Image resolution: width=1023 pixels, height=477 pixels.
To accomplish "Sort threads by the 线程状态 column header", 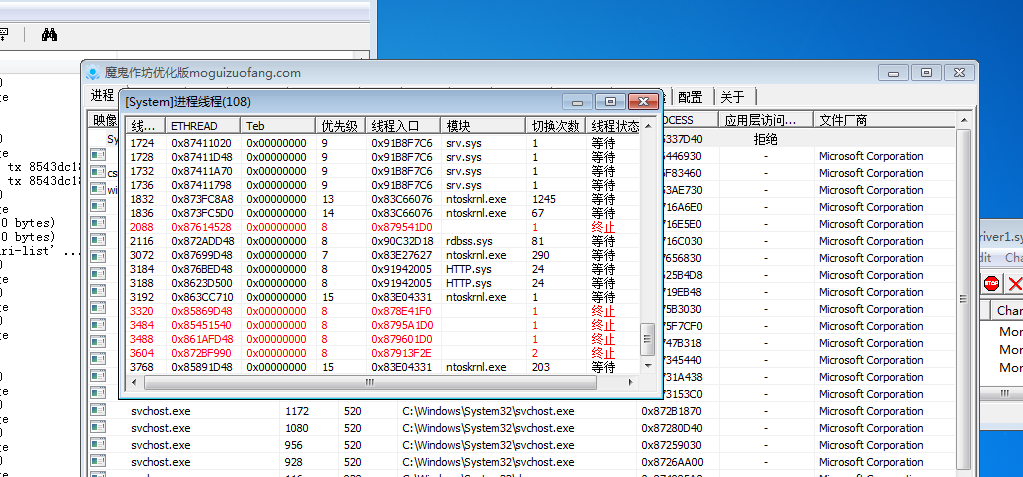I will click(614, 126).
